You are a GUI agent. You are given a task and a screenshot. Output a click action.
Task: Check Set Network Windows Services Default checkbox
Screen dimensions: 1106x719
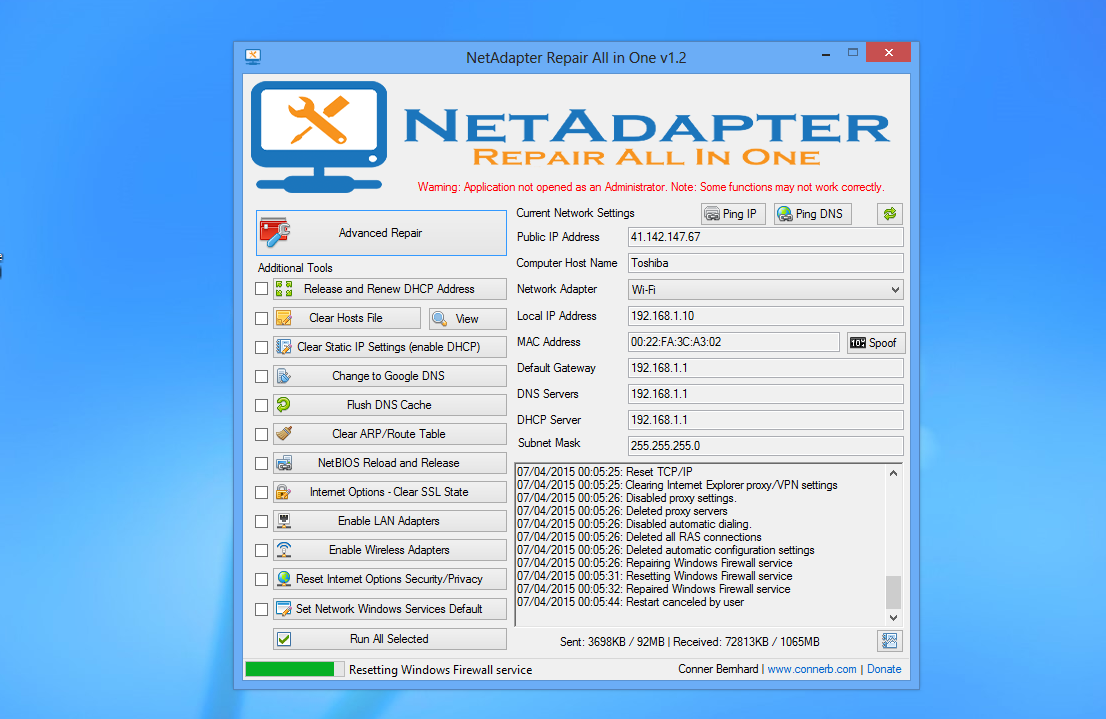click(x=262, y=608)
